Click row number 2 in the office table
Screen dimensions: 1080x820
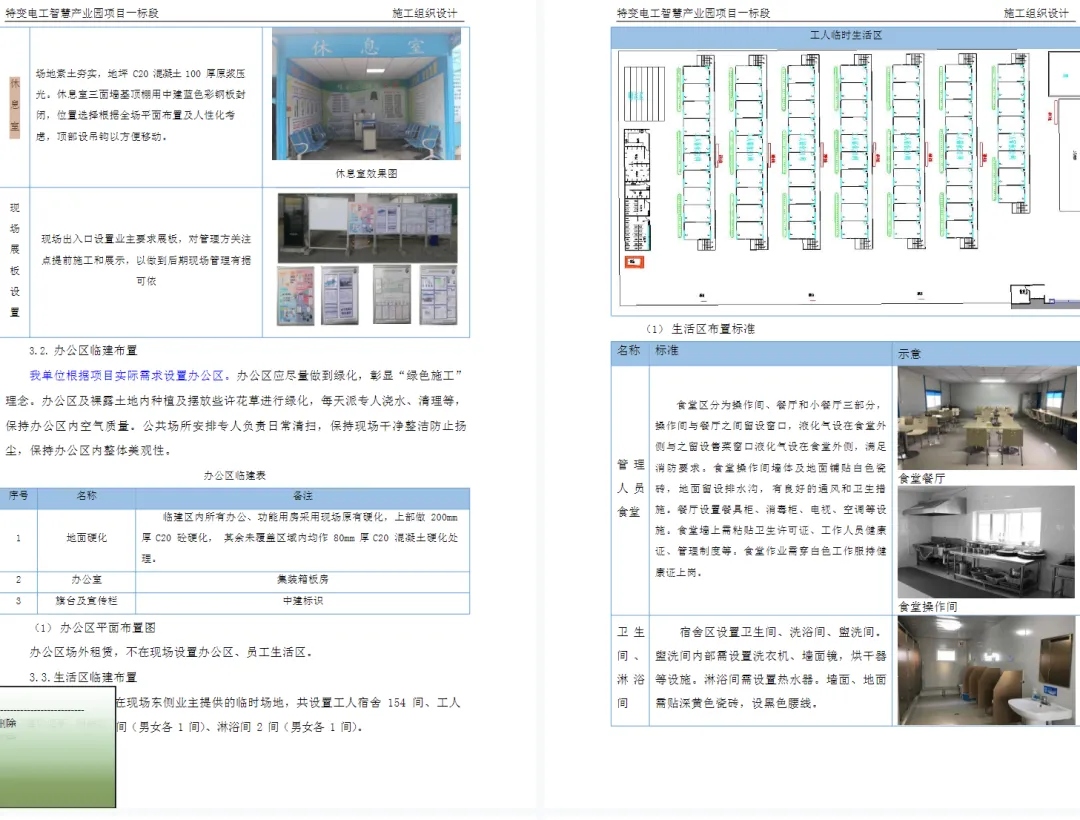(x=19, y=580)
